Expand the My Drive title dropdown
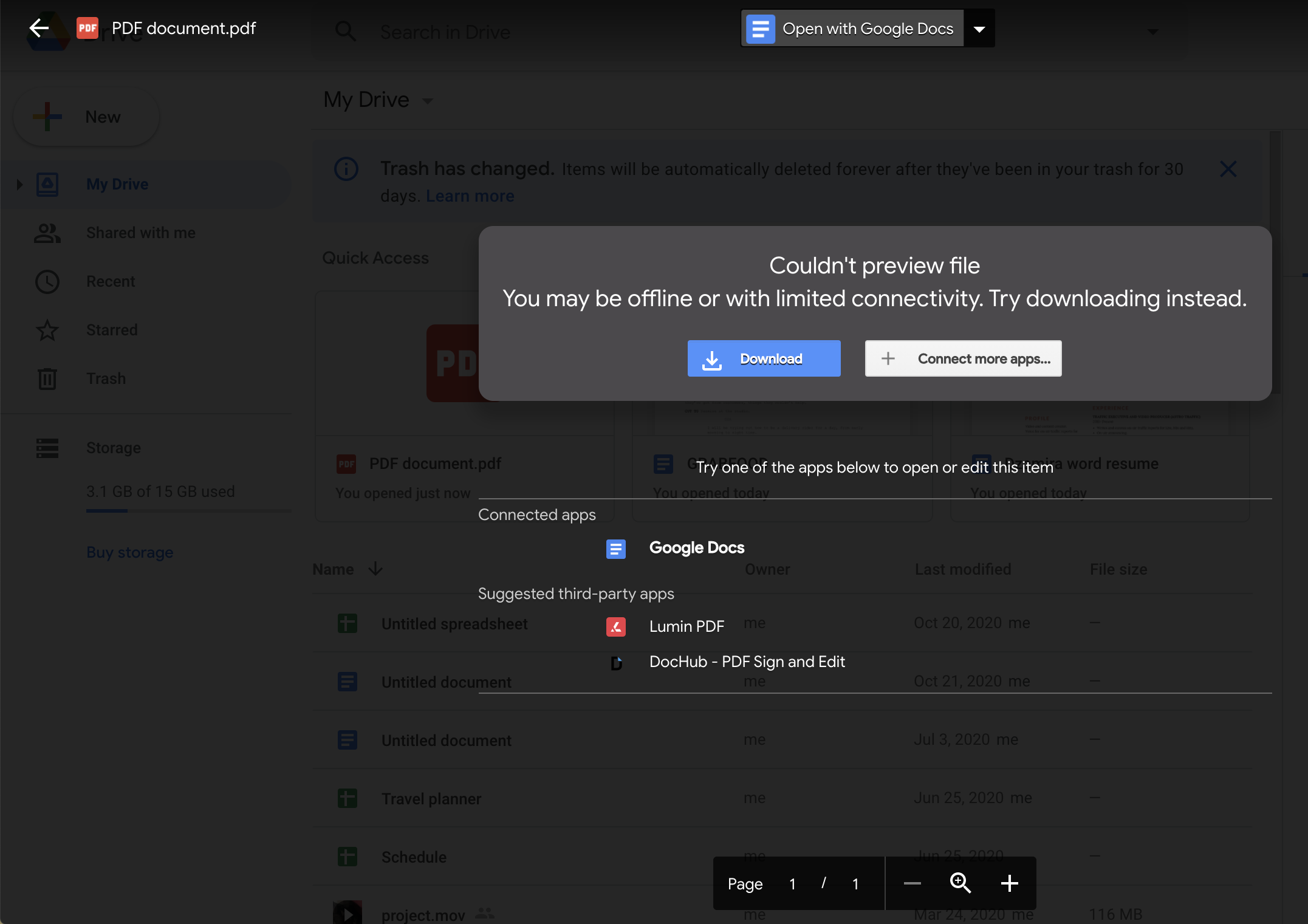The height and width of the screenshot is (924, 1308). 428,101
